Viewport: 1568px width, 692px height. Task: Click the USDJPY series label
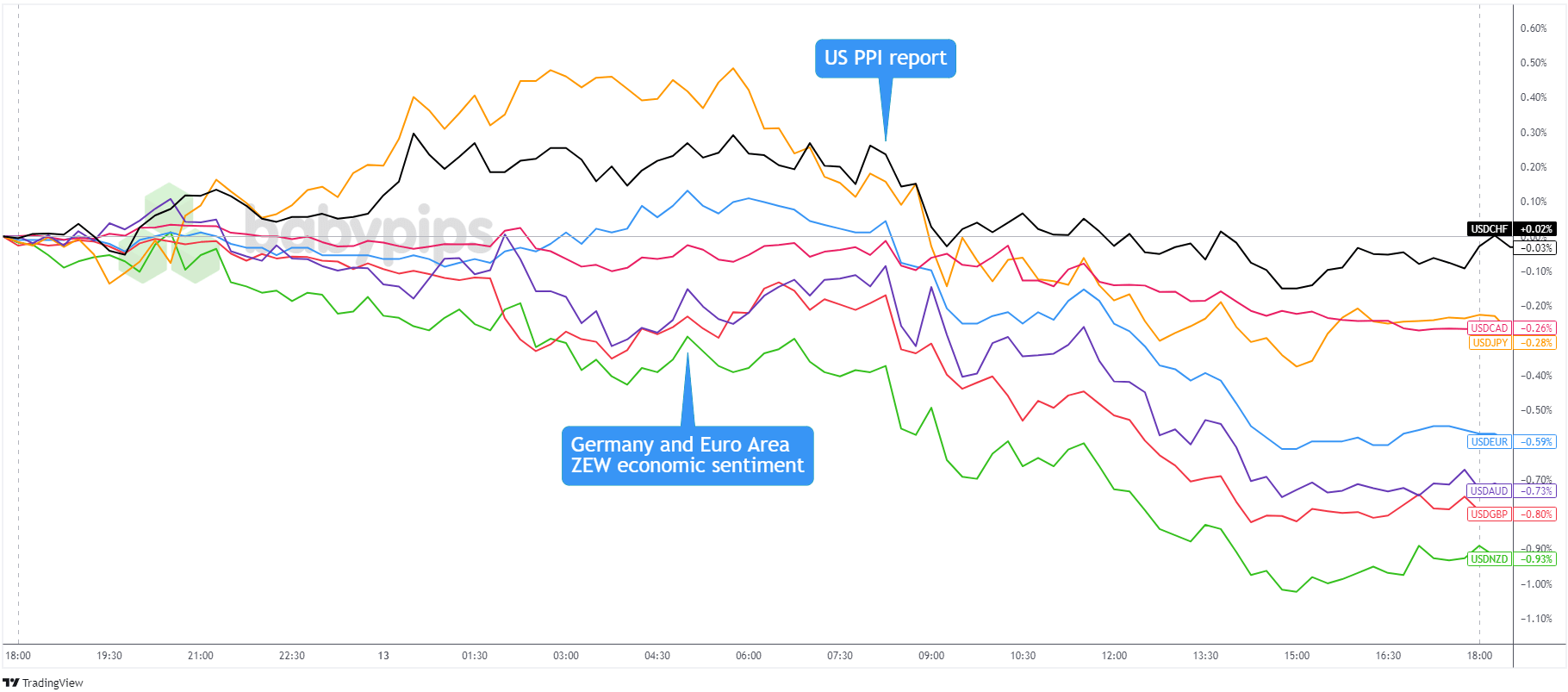[x=1489, y=343]
